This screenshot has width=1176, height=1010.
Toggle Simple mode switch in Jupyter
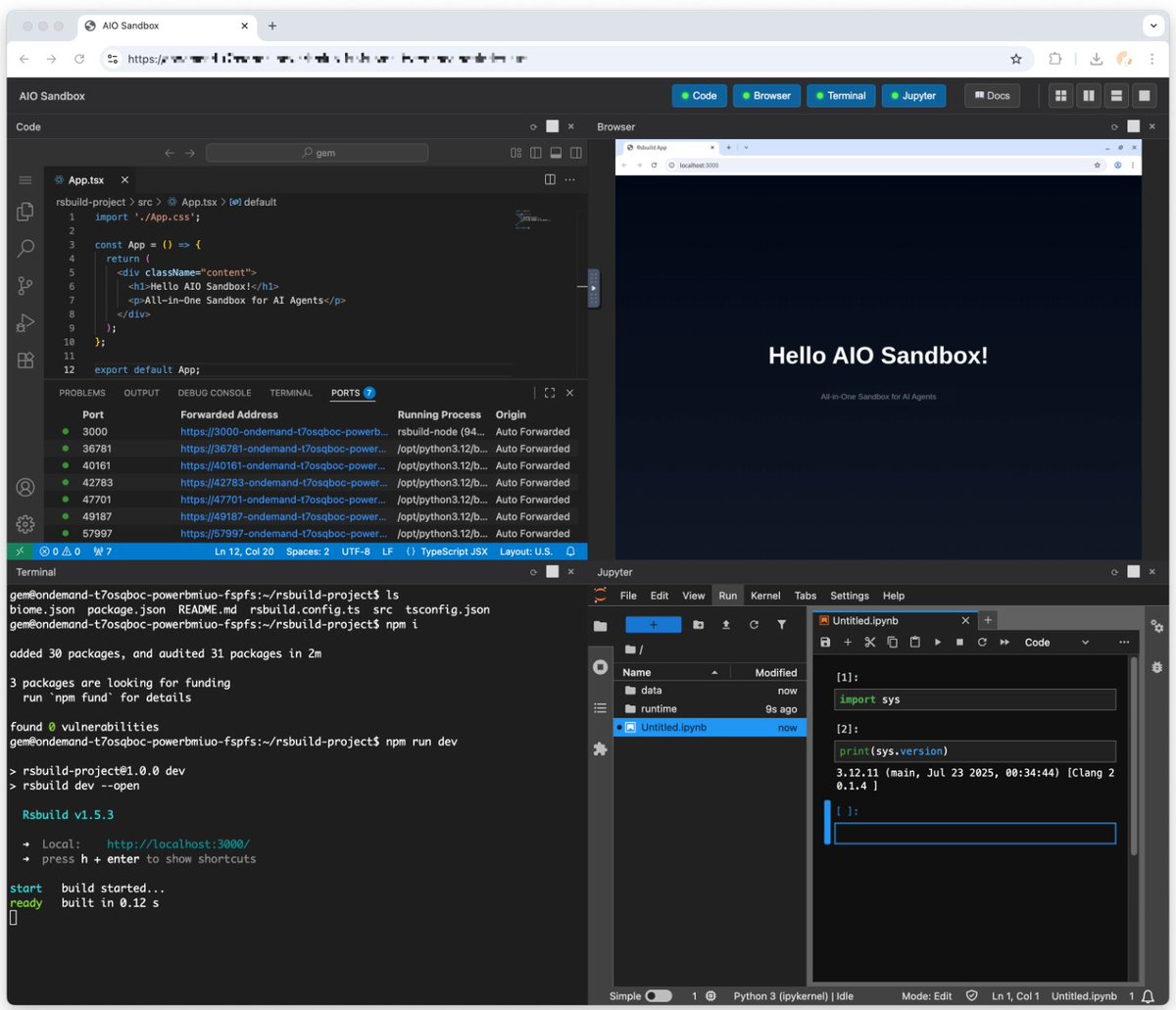[659, 995]
